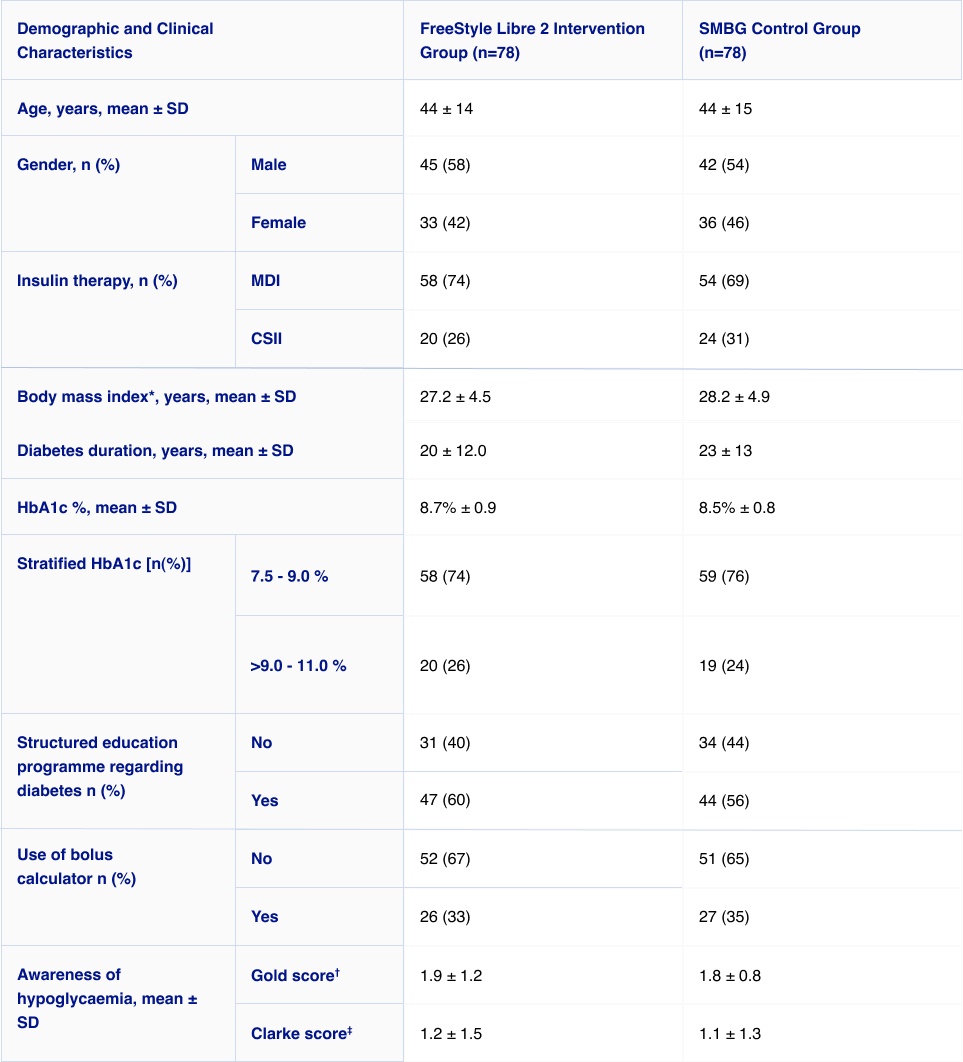Select the SMBG Control Group column header
The height and width of the screenshot is (1062, 963).
click(x=779, y=41)
